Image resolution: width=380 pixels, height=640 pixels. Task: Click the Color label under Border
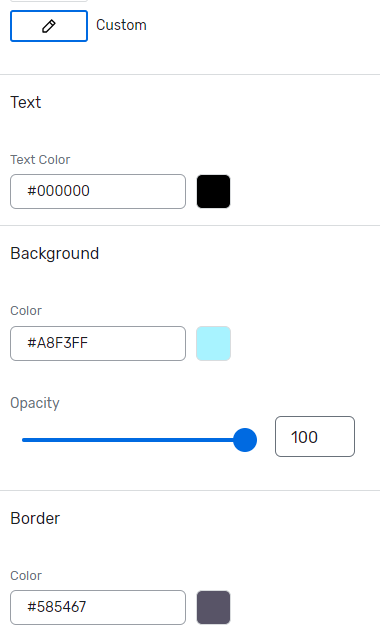point(26,576)
